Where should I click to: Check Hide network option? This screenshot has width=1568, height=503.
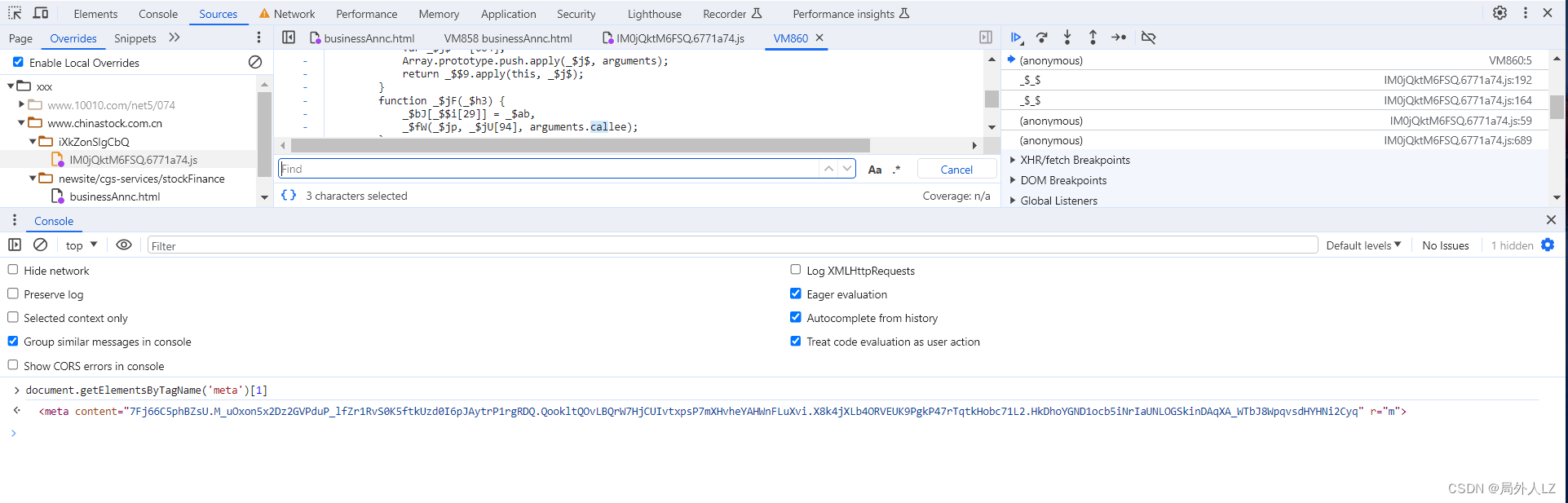(13, 270)
